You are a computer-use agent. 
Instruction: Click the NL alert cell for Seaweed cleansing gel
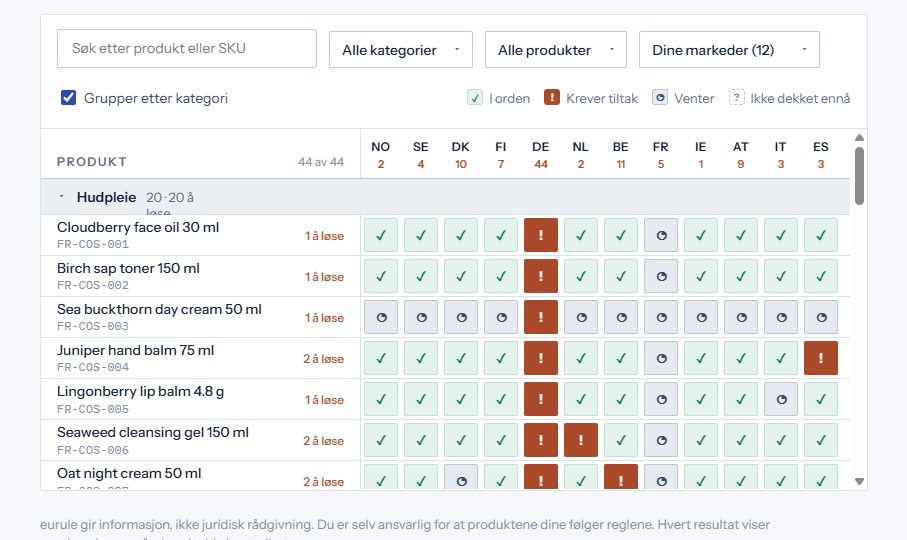(581, 441)
